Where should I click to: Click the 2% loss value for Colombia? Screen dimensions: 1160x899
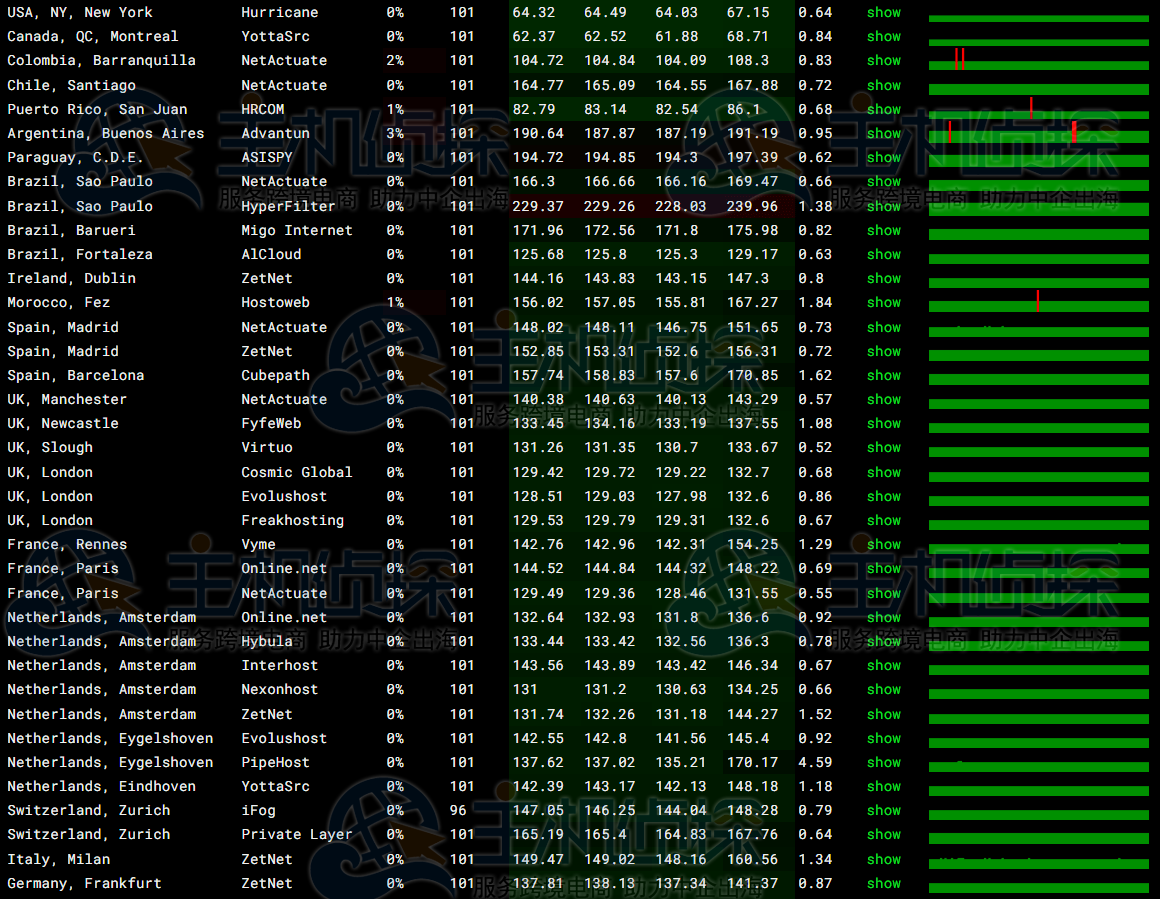pyautogui.click(x=395, y=61)
